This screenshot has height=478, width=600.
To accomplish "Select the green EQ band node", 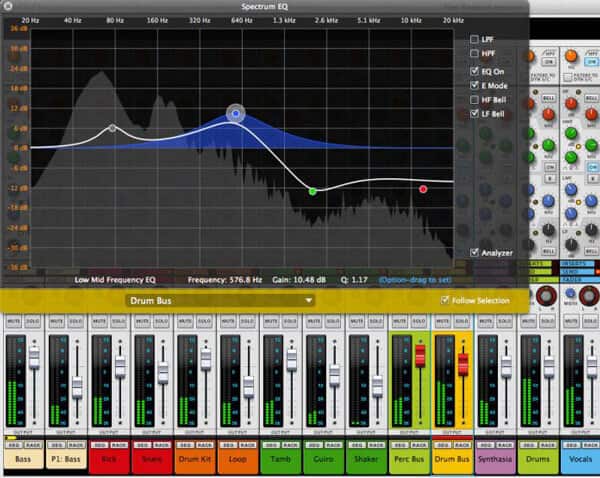I will click(313, 191).
